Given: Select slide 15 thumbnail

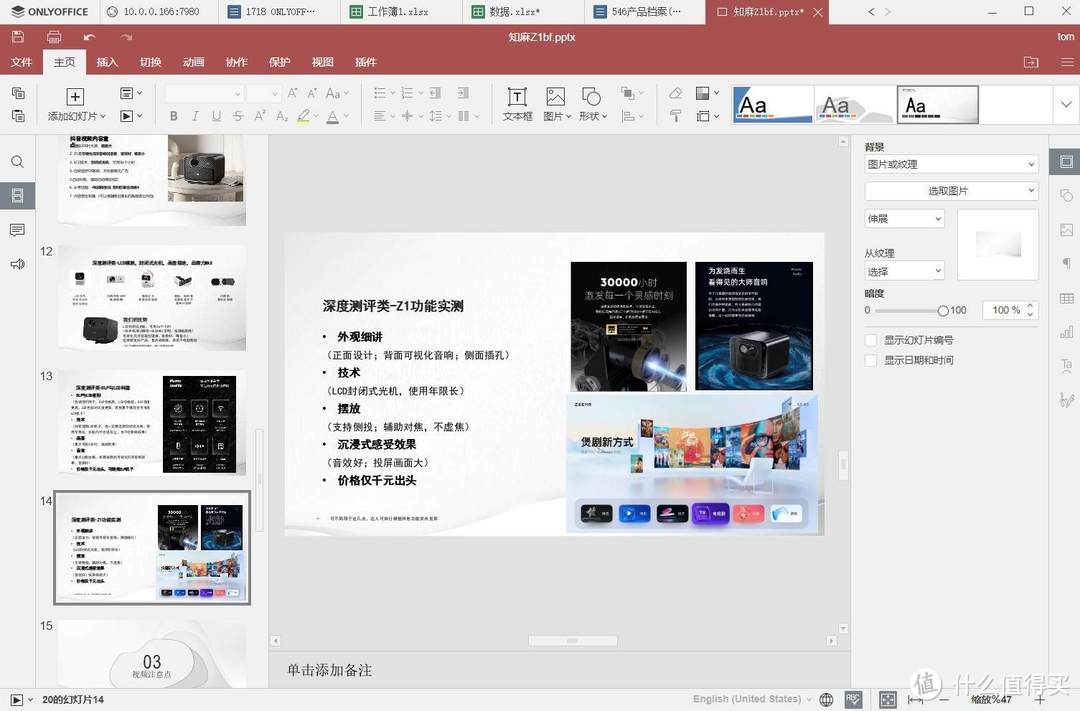Looking at the screenshot, I should coord(152,653).
